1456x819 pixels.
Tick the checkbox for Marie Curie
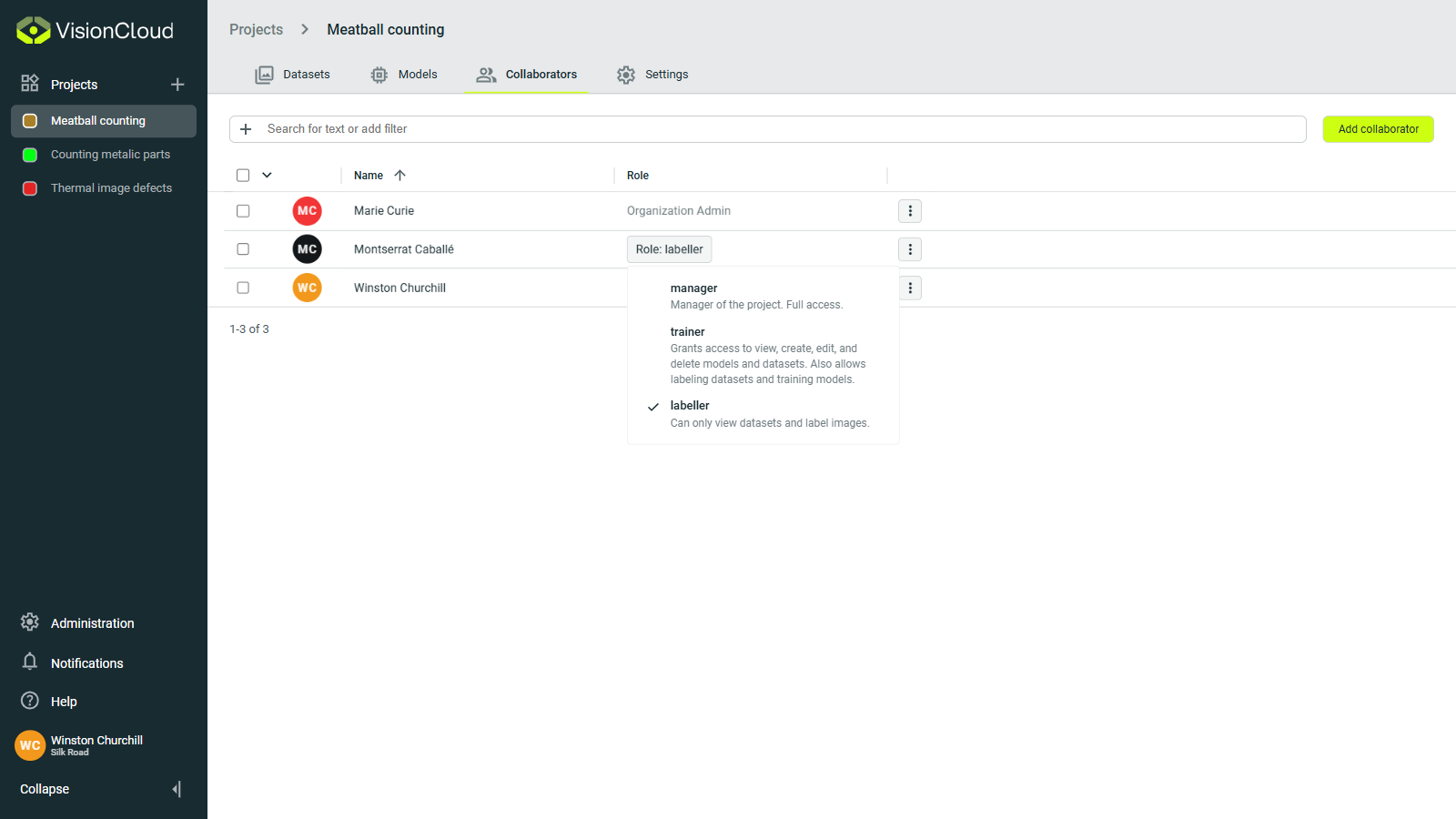(x=243, y=211)
